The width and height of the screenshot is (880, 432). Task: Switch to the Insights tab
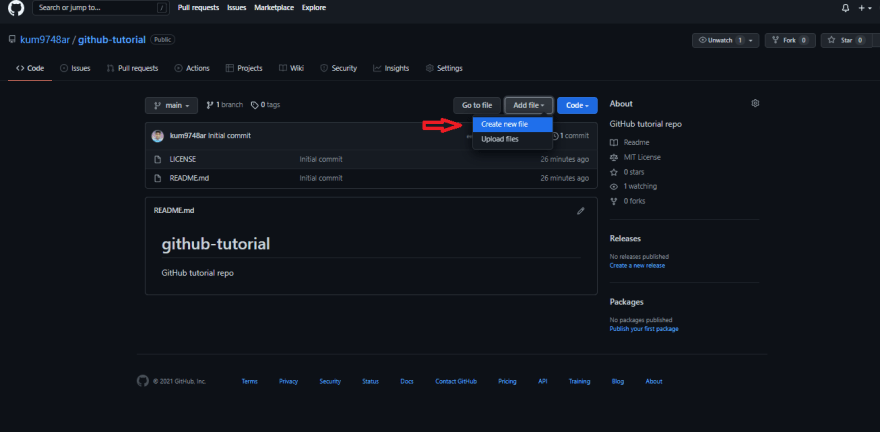391,68
